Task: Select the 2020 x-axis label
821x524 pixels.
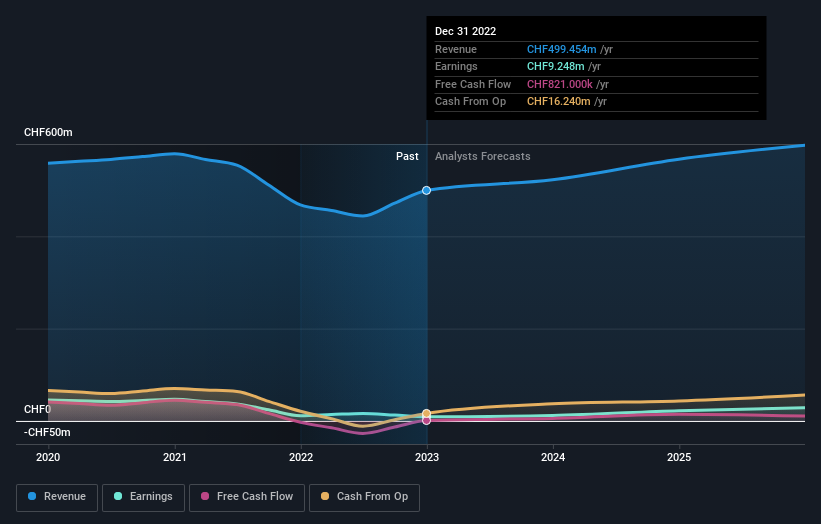Action: click(48, 458)
